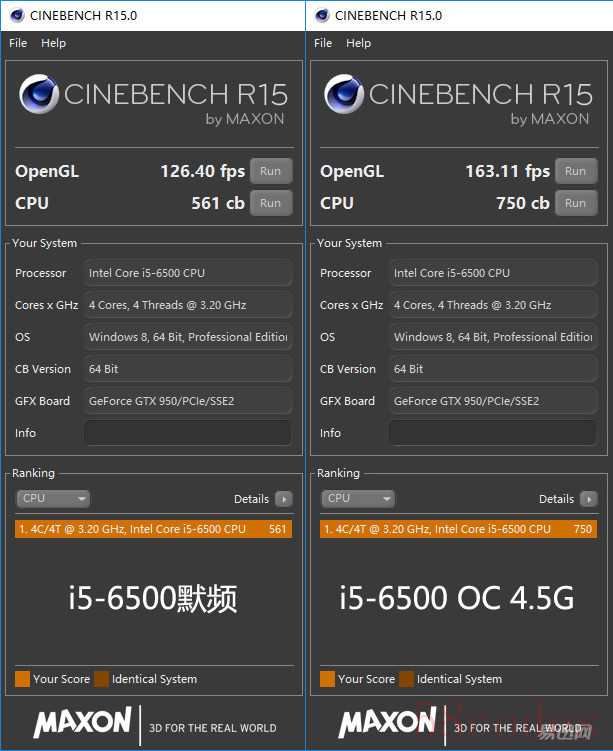Click Details arrow button in right window

click(589, 499)
